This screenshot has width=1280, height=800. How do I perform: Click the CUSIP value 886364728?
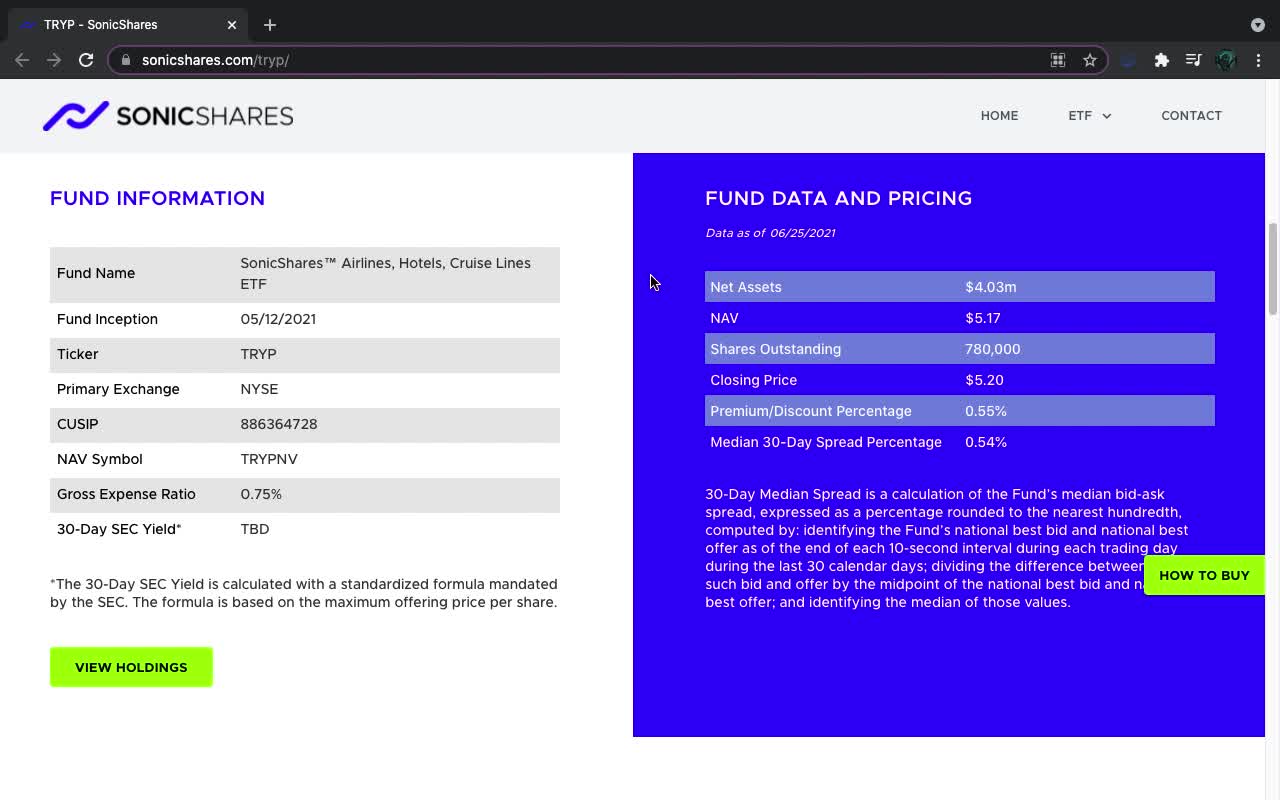[x=279, y=424]
